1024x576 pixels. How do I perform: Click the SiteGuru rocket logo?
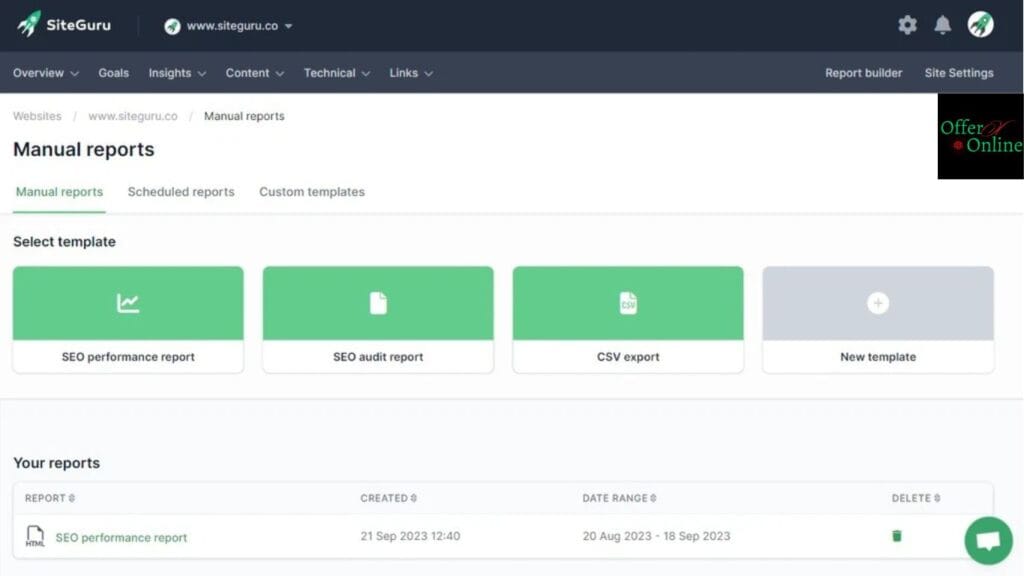pyautogui.click(x=29, y=24)
